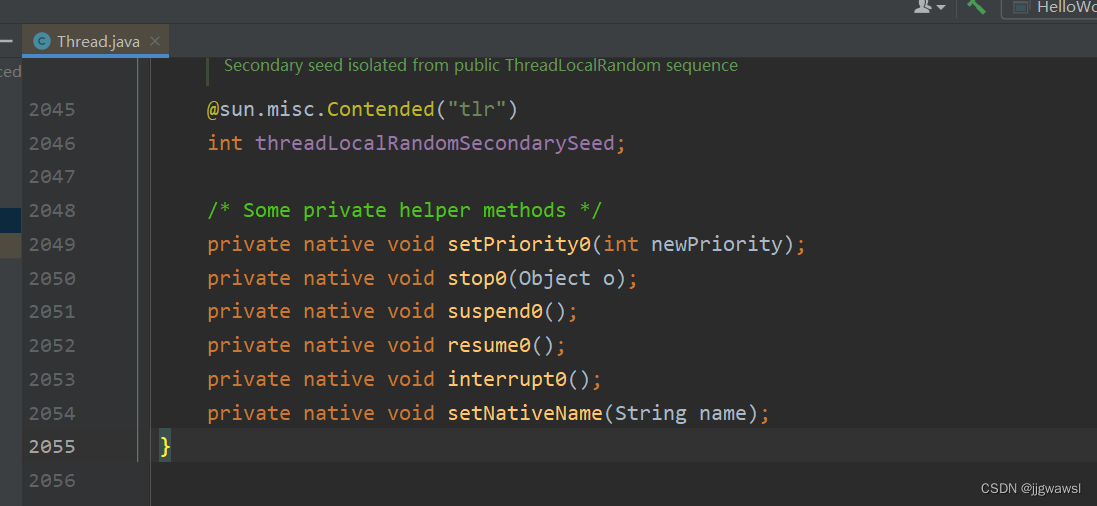Click the Object type in stop0 signature
This screenshot has width=1097, height=506.
[555, 278]
